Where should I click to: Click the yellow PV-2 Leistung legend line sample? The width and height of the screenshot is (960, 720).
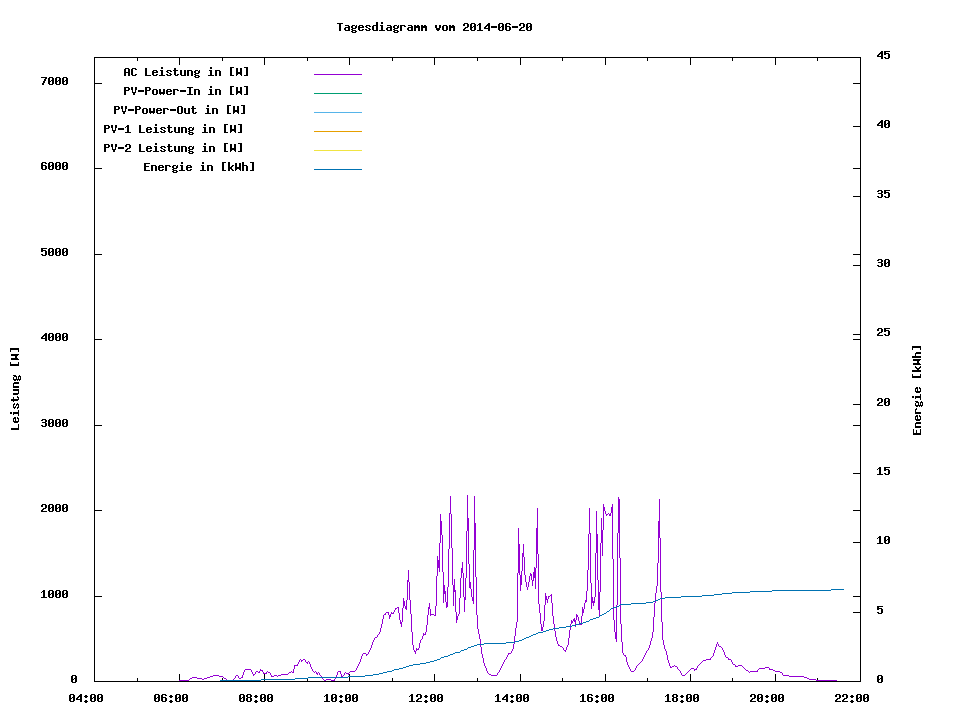pos(337,150)
